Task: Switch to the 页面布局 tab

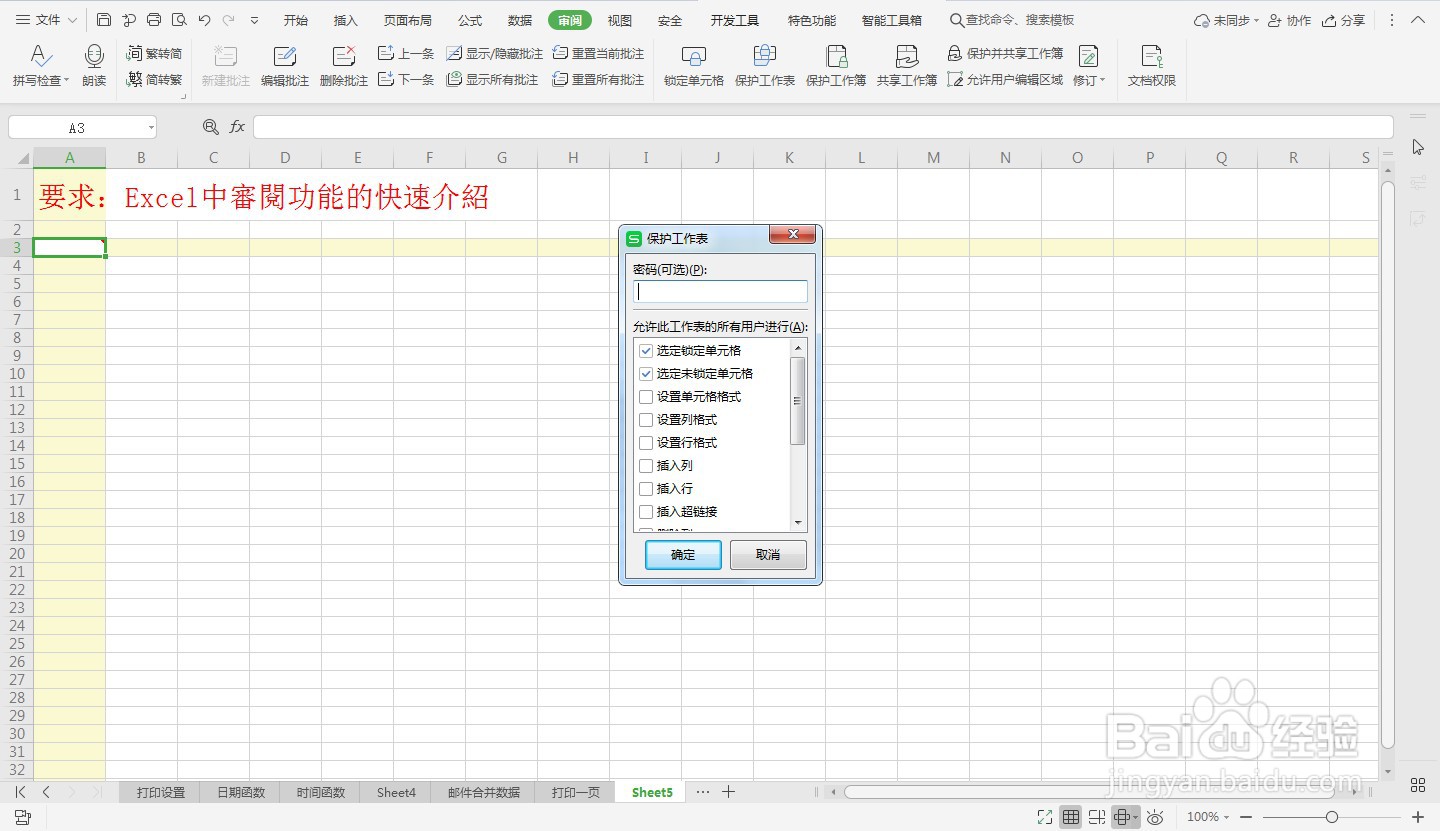Action: 408,20
